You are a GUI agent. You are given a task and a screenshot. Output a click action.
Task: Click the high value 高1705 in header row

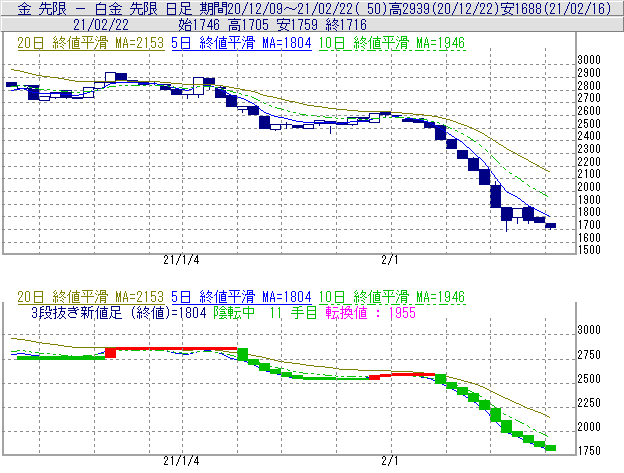[248, 25]
